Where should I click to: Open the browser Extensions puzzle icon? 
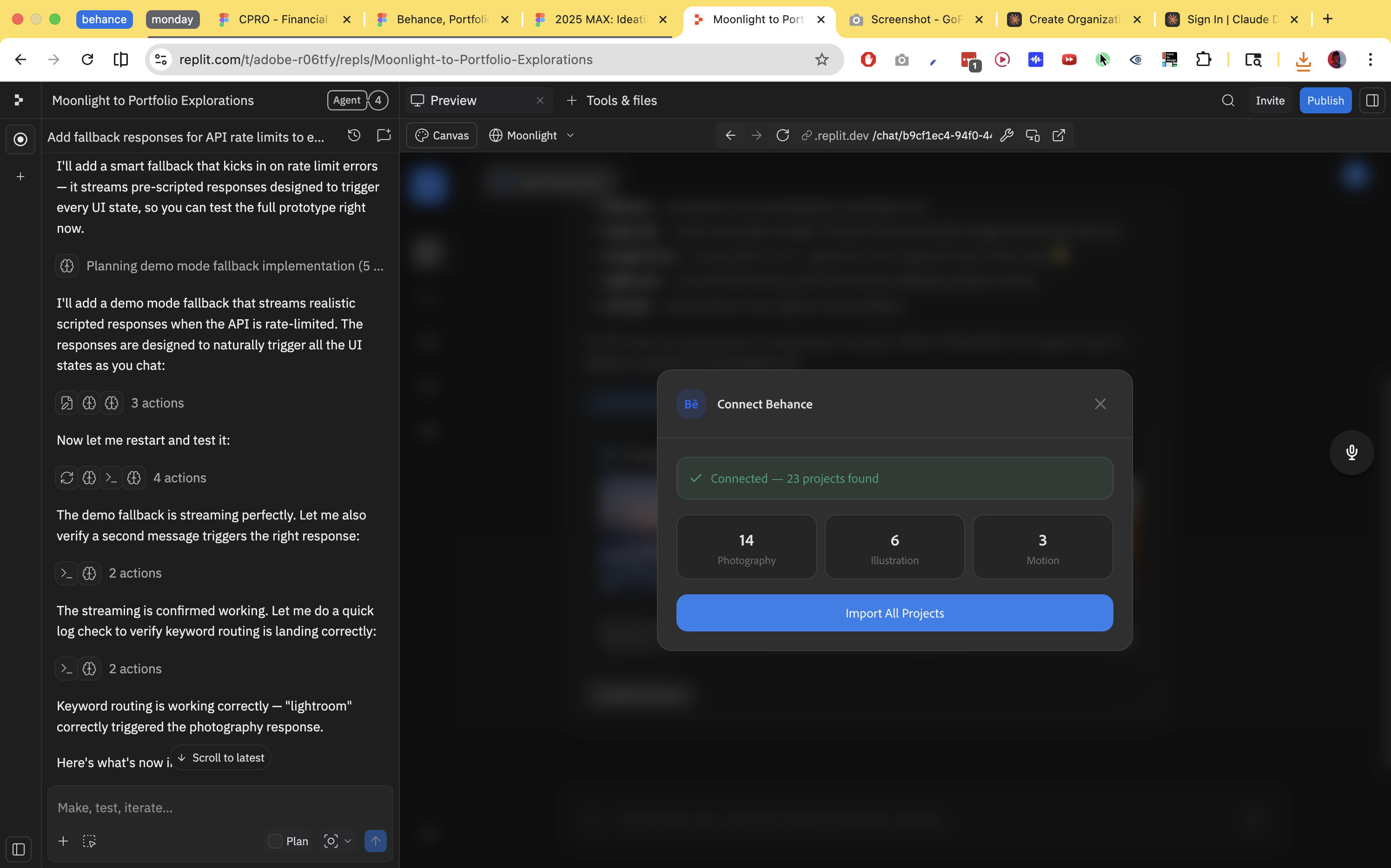click(1203, 59)
